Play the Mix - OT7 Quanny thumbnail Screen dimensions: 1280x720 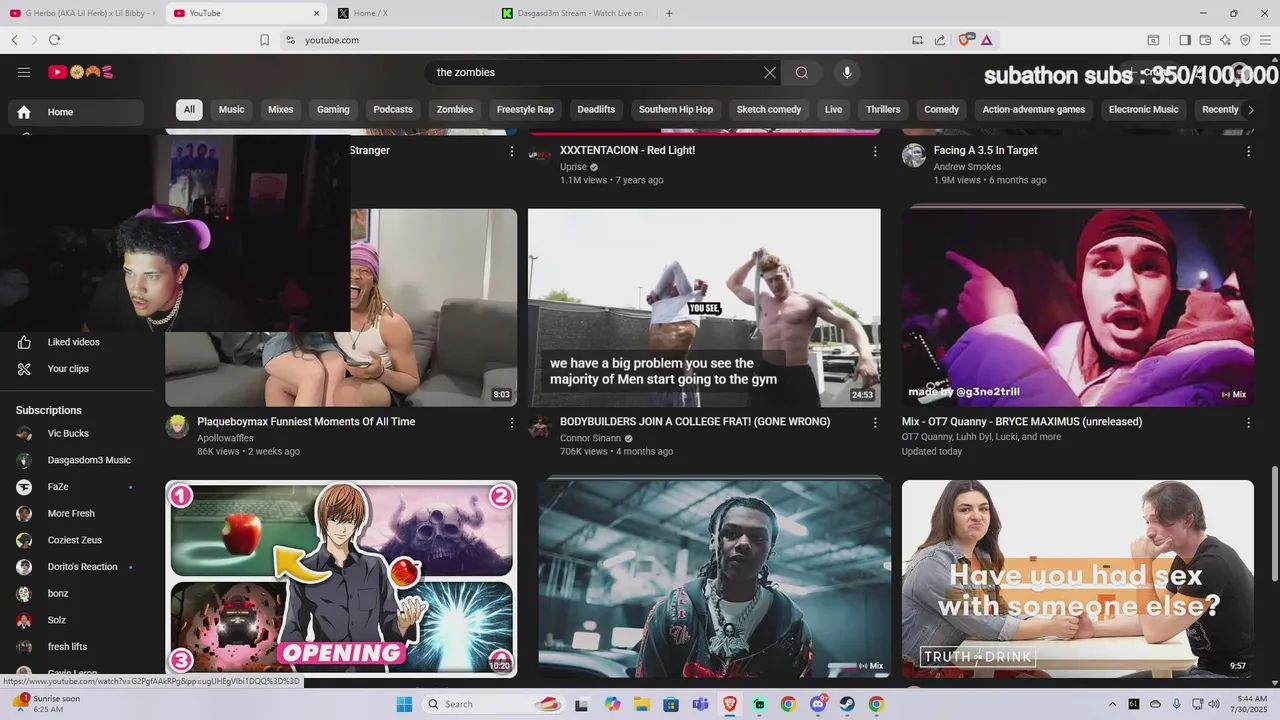[1078, 306]
